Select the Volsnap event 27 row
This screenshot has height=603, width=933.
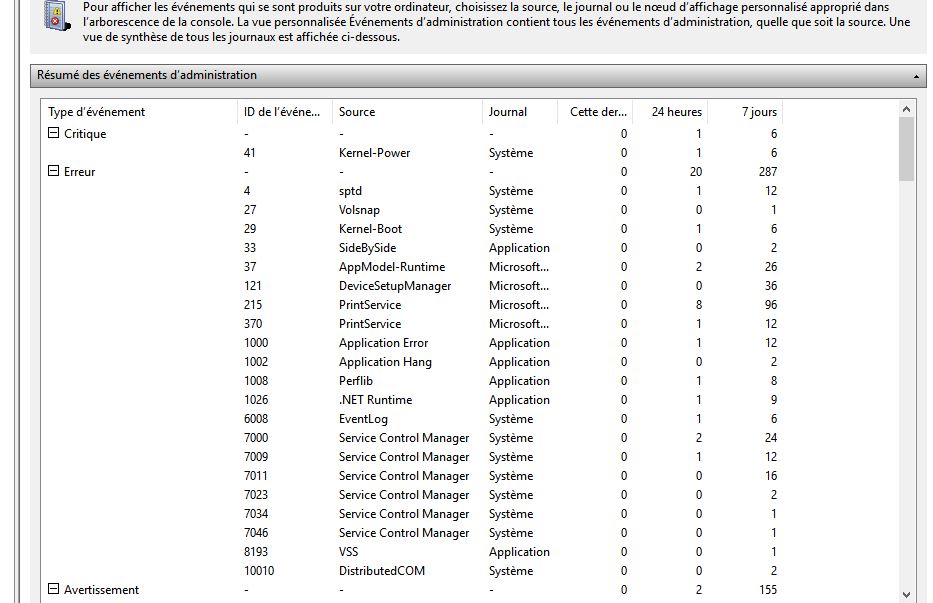click(412, 210)
